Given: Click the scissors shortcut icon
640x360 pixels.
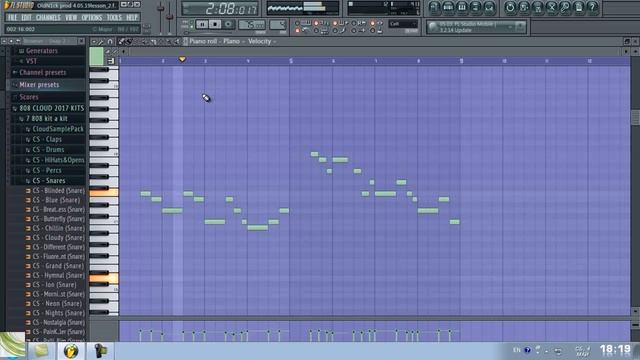Looking at the screenshot, I should [552, 7].
